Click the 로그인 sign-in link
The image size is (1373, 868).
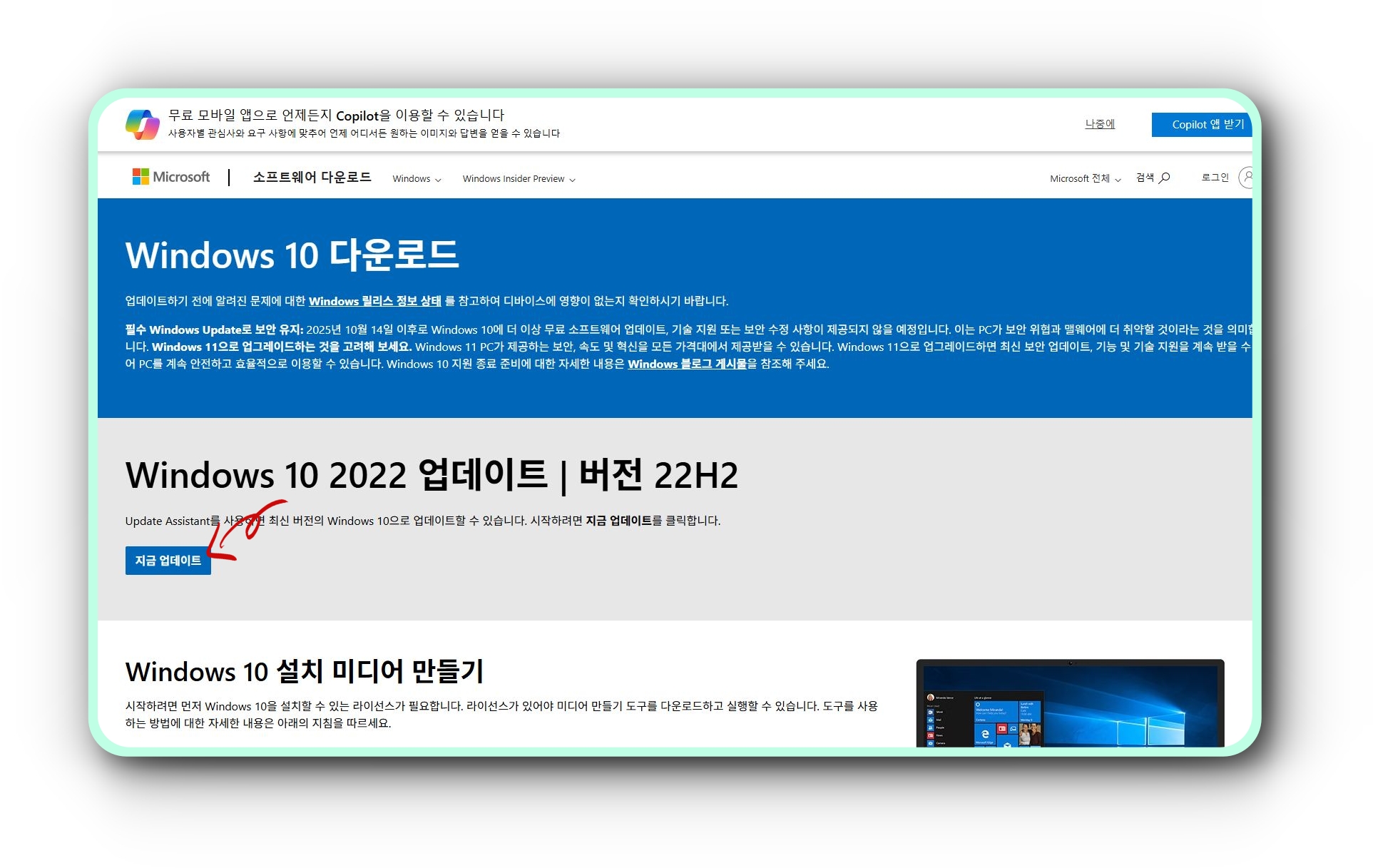[x=1215, y=178]
